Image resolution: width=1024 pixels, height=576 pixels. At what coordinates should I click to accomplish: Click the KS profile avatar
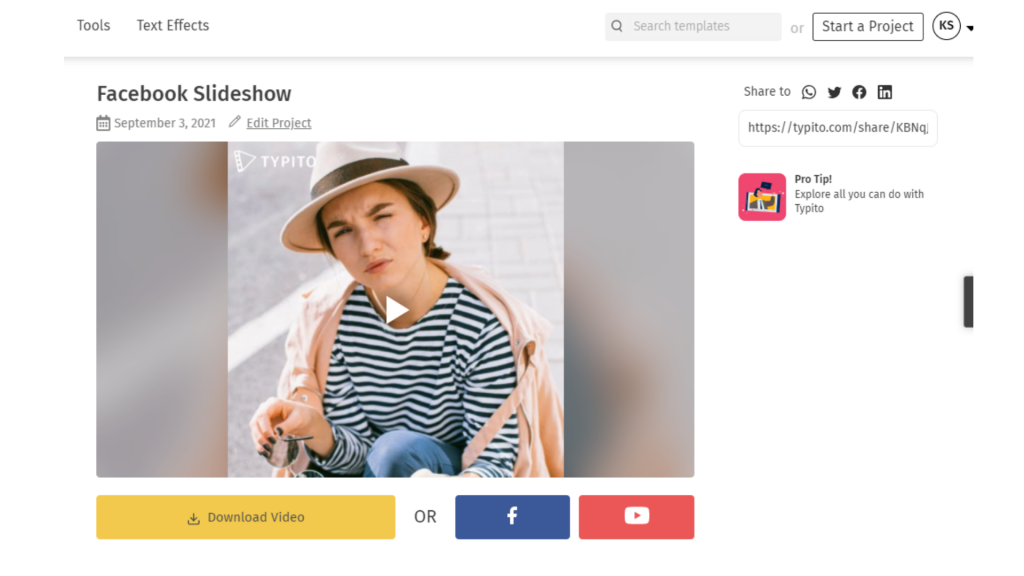946,25
